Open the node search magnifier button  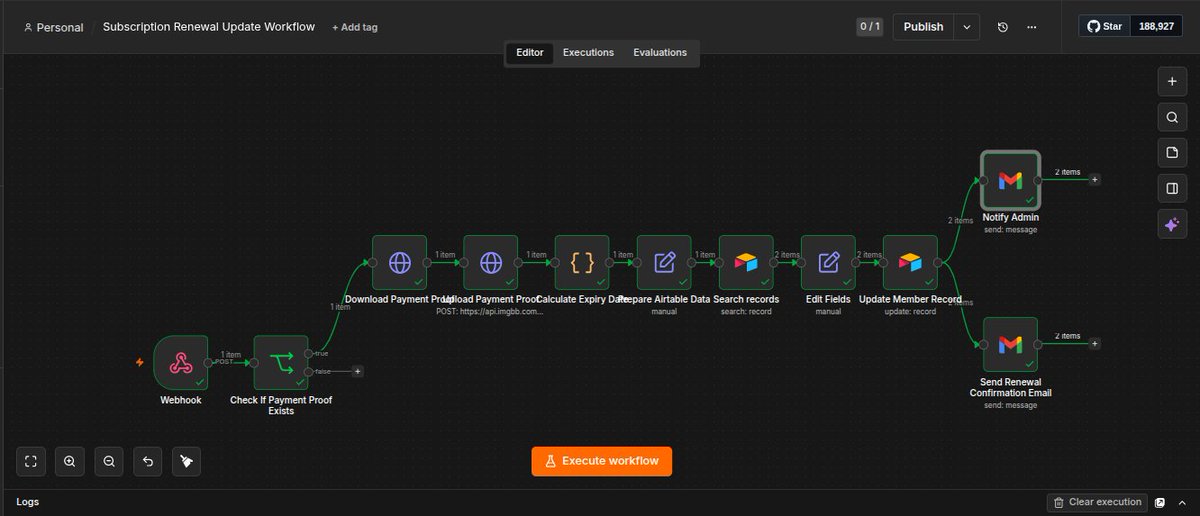click(1172, 117)
